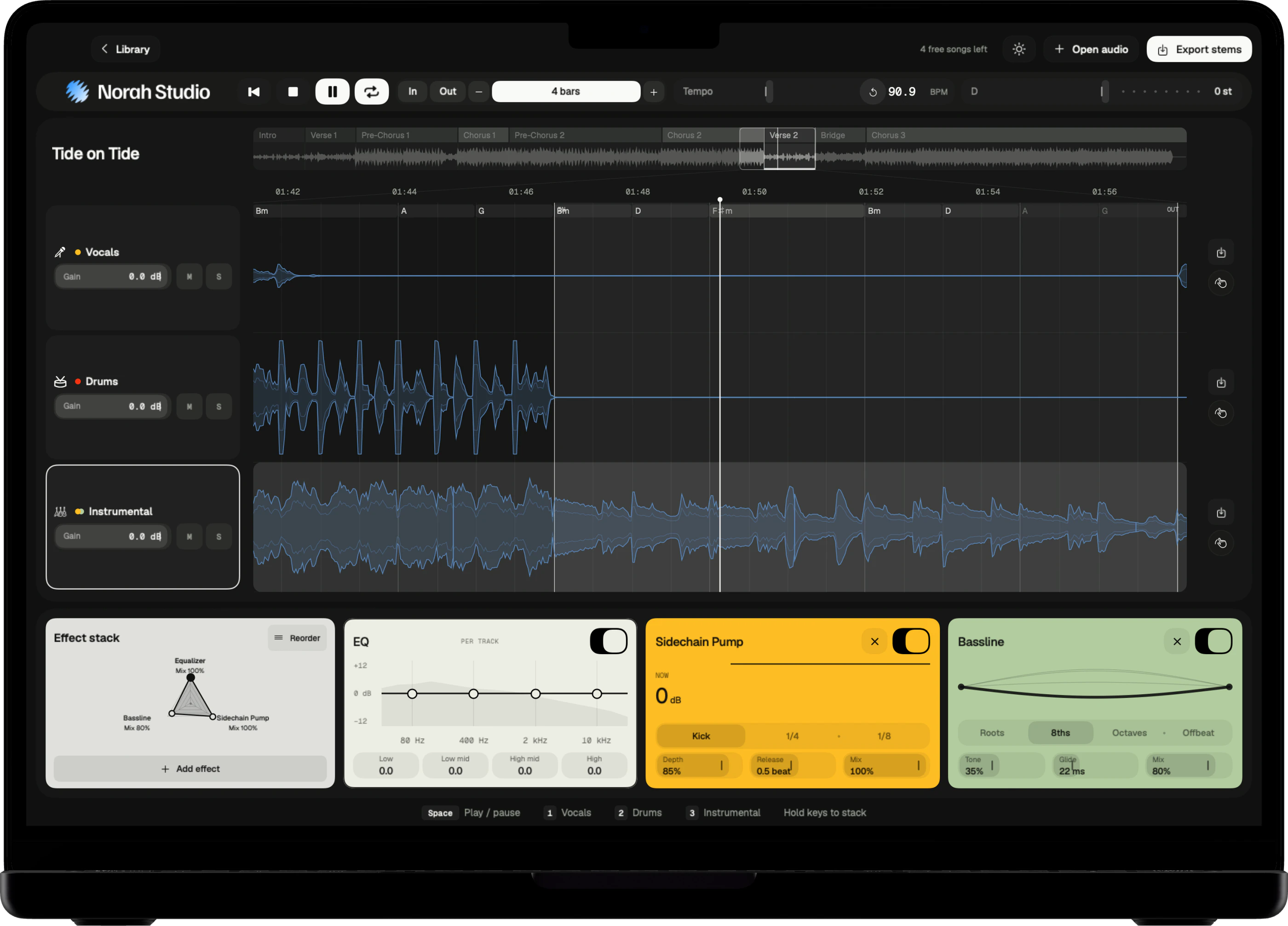Viewport: 1288px width, 926px height.
Task: Decrease loop length with minus
Action: click(x=479, y=92)
